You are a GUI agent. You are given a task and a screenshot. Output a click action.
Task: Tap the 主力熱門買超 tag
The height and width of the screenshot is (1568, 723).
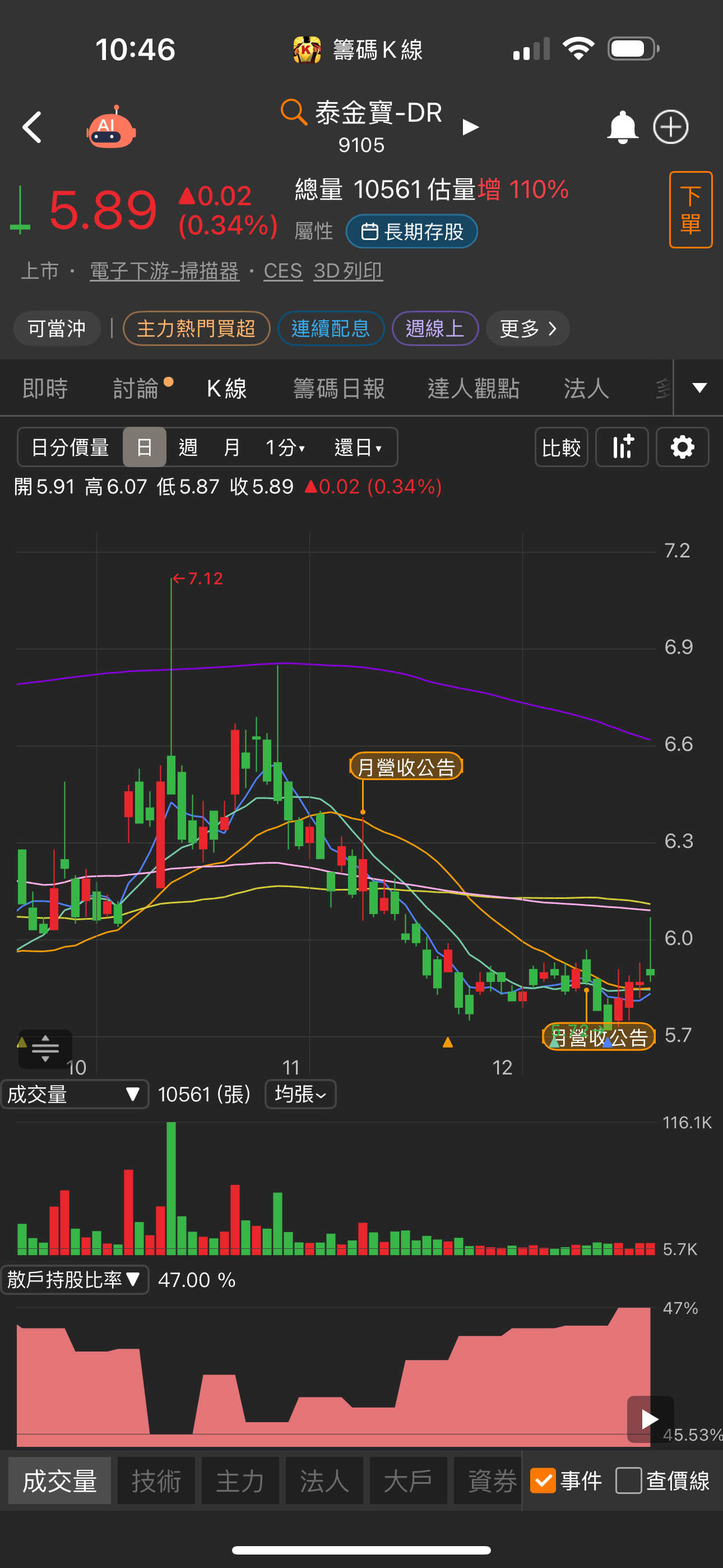[197, 329]
